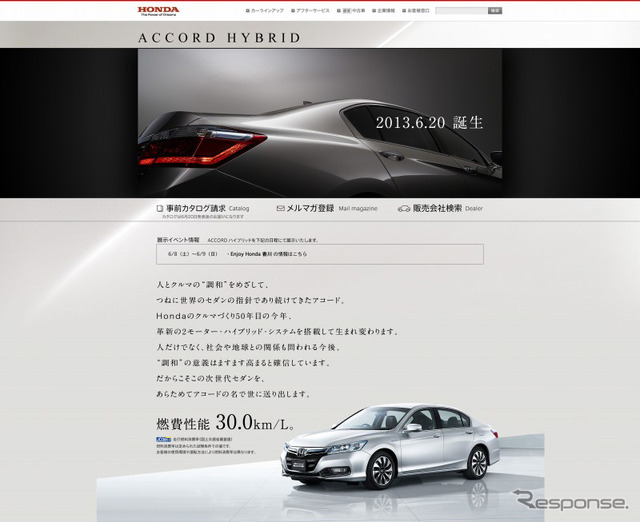Click the dealer car icon
Viewport: 640px width, 522px height.
404,209
